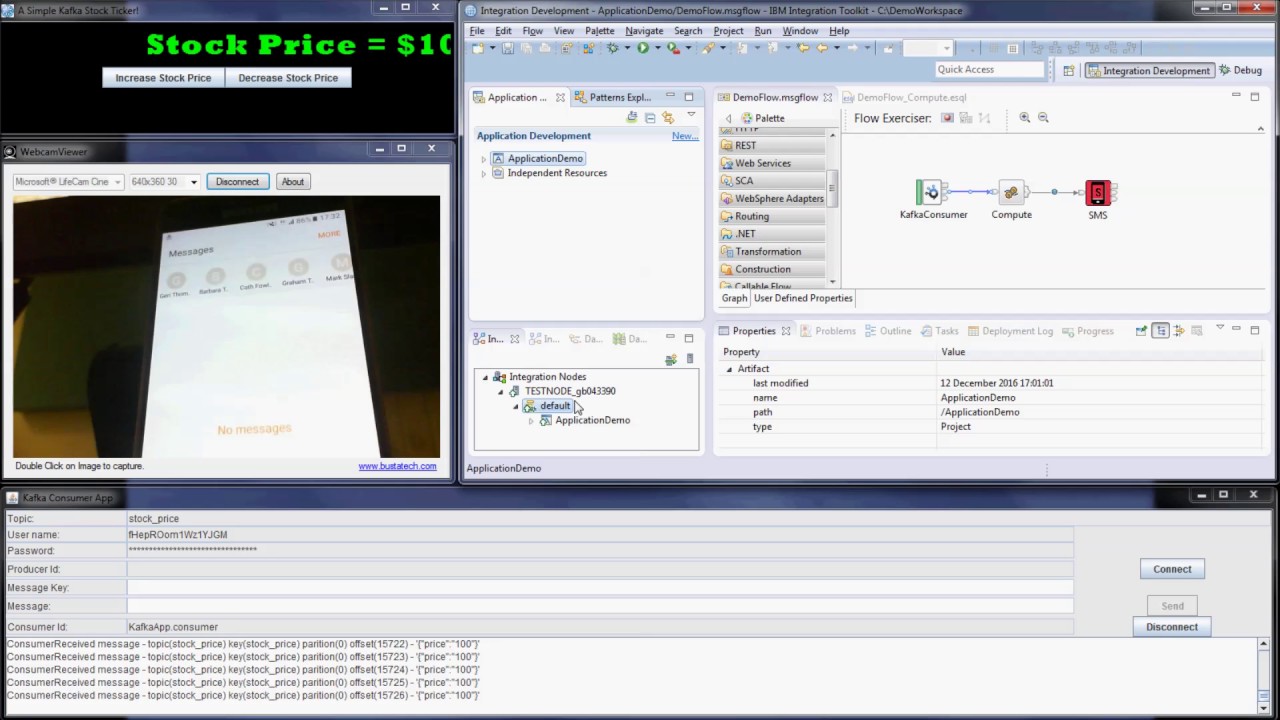The width and height of the screenshot is (1280, 720).
Task: Open resolution dropdown 640x360 in WebcamViewer
Action: pos(194,182)
